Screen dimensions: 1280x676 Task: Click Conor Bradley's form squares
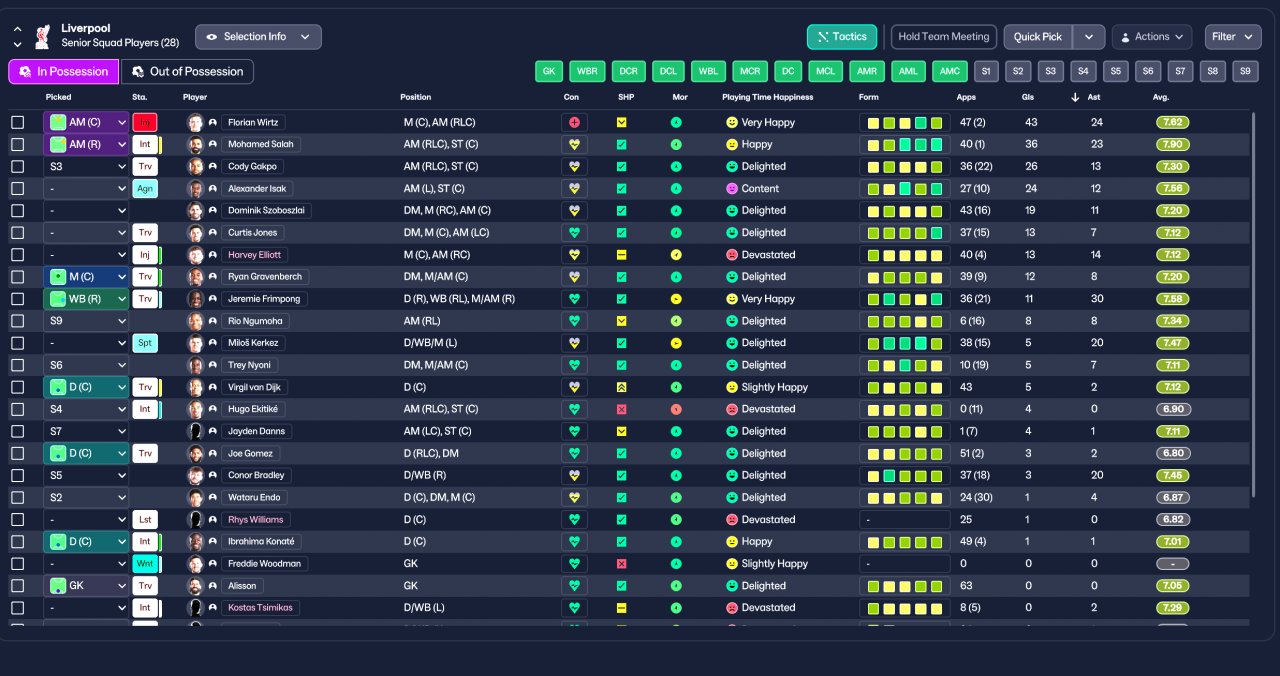click(x=904, y=475)
